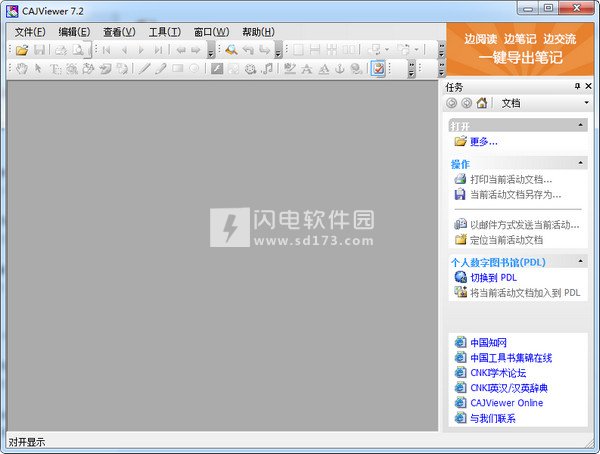The width and height of the screenshot is (600, 454).
Task: Click task pane back round arrow
Action: [x=452, y=103]
